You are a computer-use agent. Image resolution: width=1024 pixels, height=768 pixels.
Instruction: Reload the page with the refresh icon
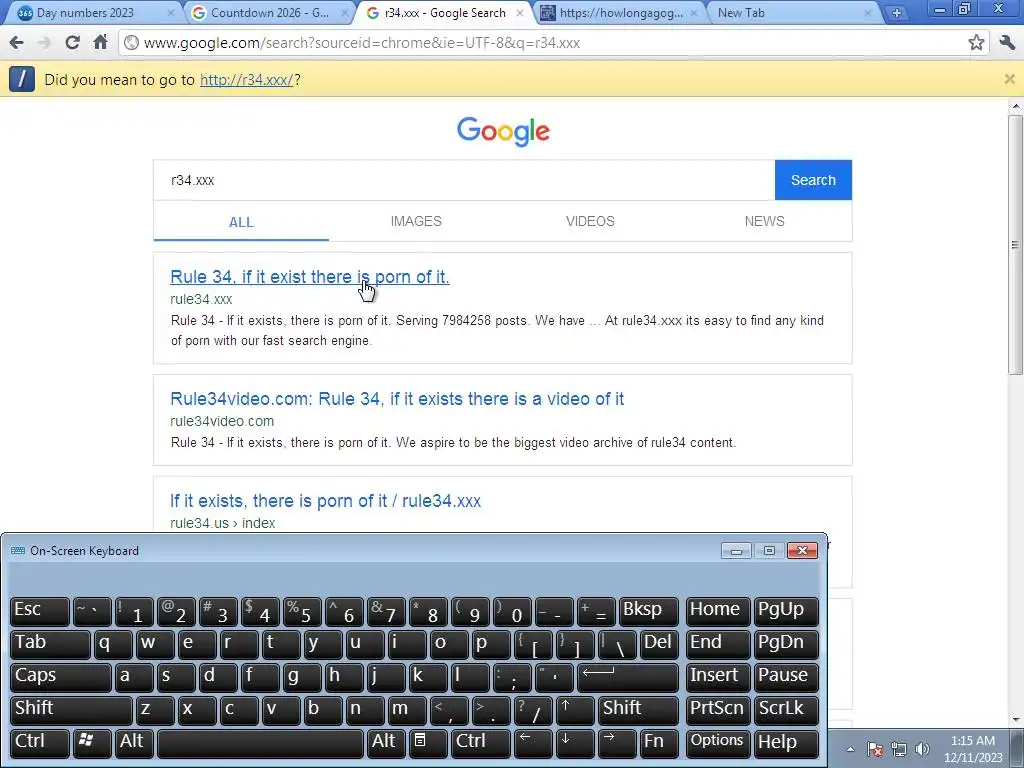point(72,43)
